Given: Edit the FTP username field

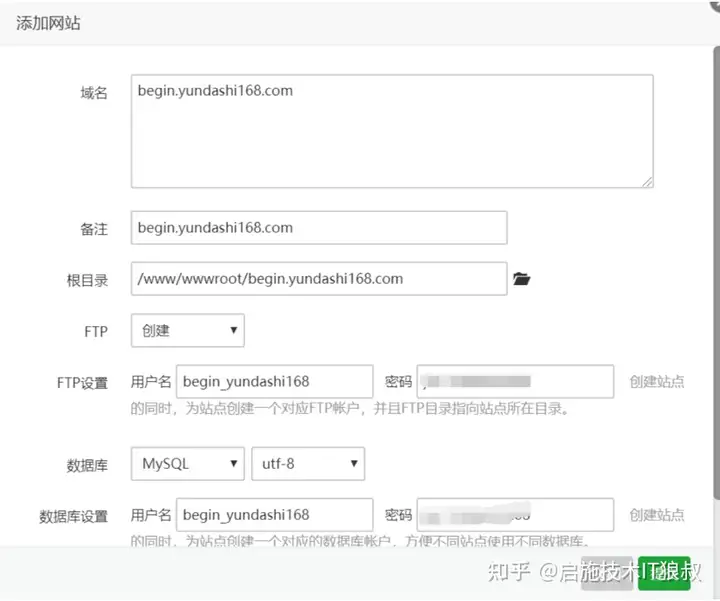Looking at the screenshot, I should pos(275,382).
